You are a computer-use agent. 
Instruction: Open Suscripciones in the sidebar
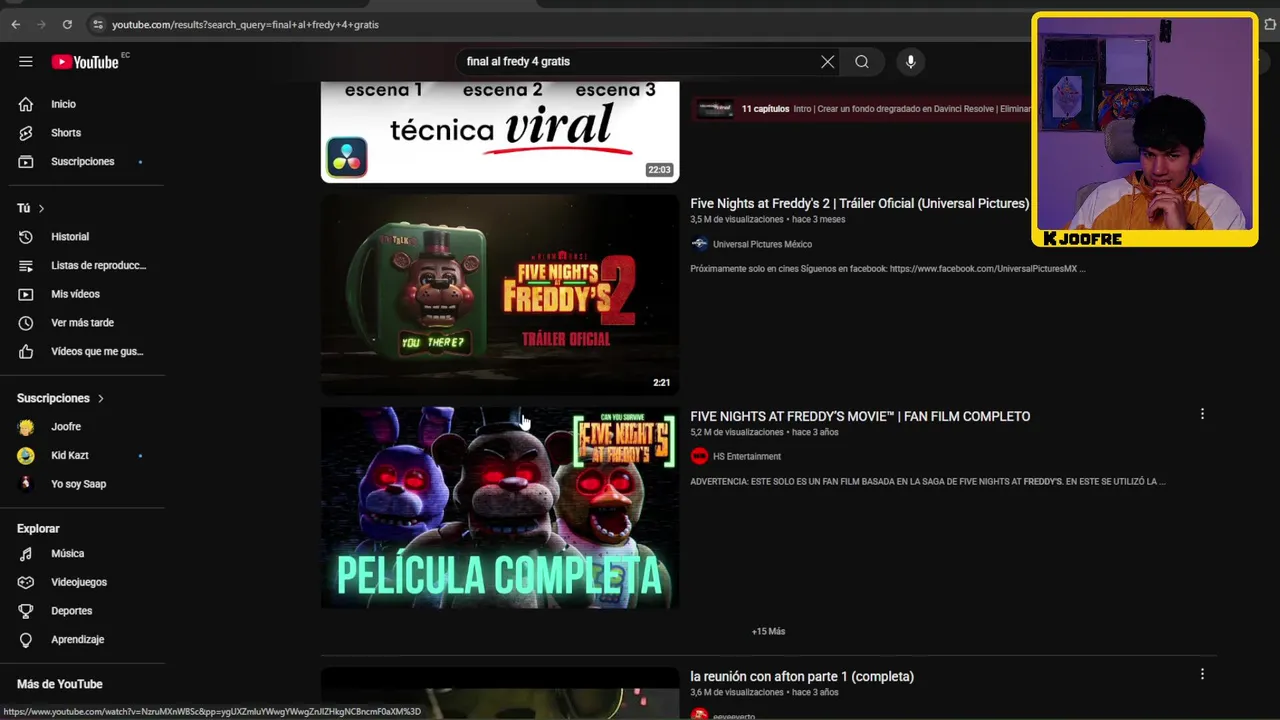point(82,162)
